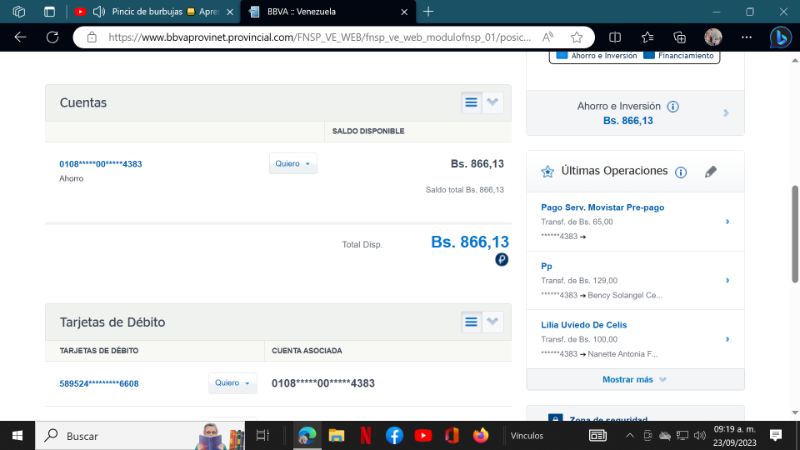
Task: Open the Windows notification center icon
Action: (x=776, y=435)
